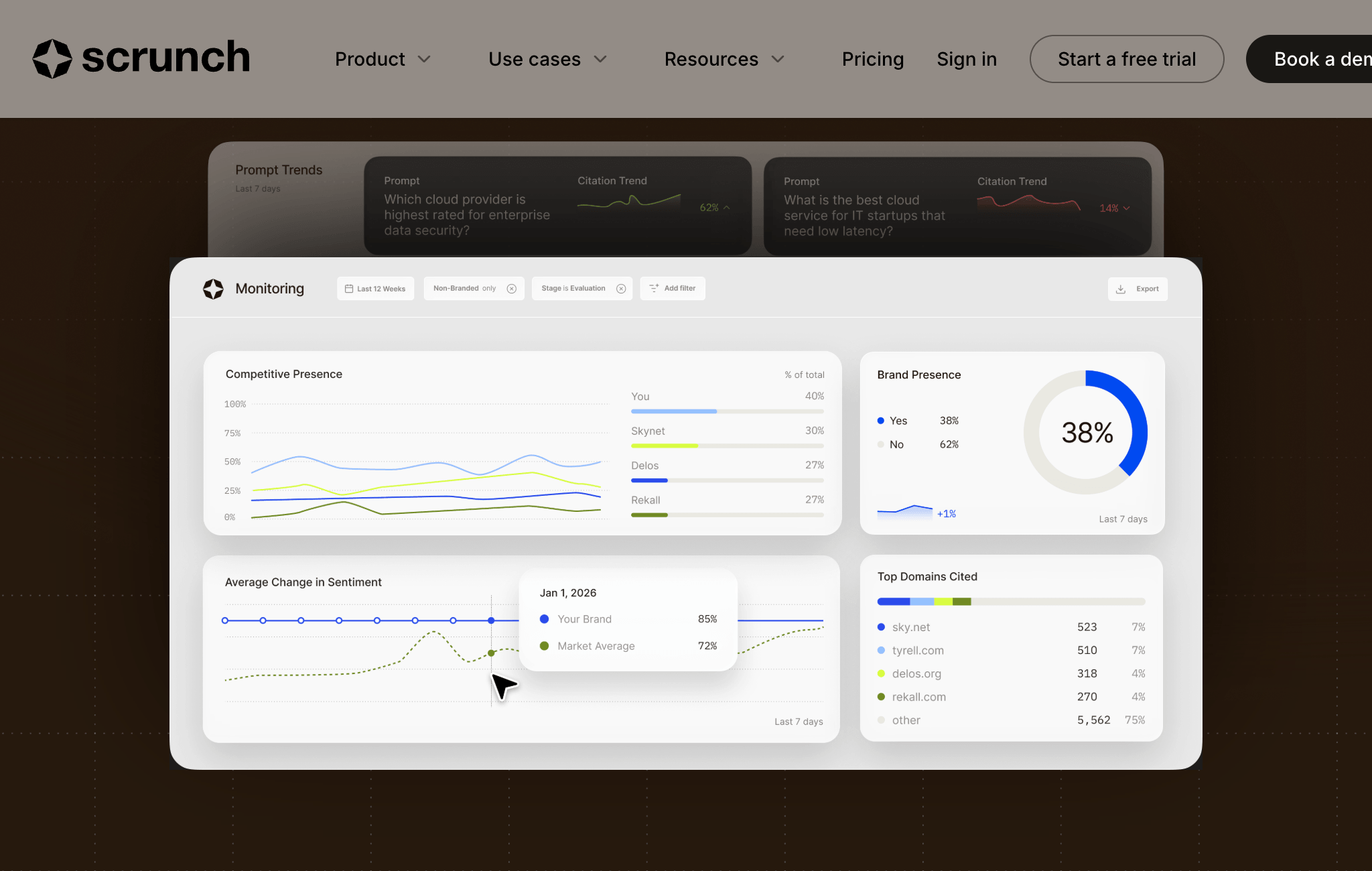Click the filter icon beside Add filter
Screen dimensions: 1372x871
pos(654,288)
